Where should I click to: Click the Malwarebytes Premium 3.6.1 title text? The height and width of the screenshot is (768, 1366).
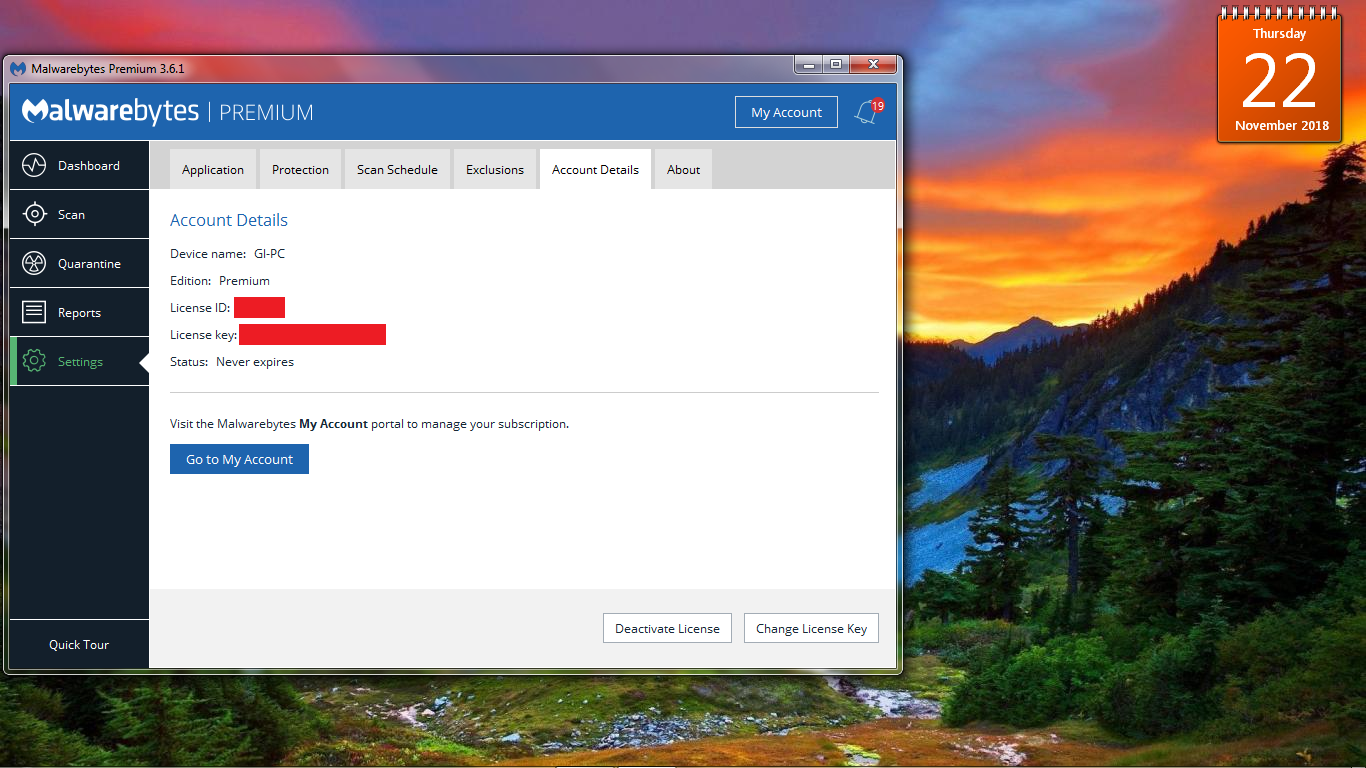point(108,69)
